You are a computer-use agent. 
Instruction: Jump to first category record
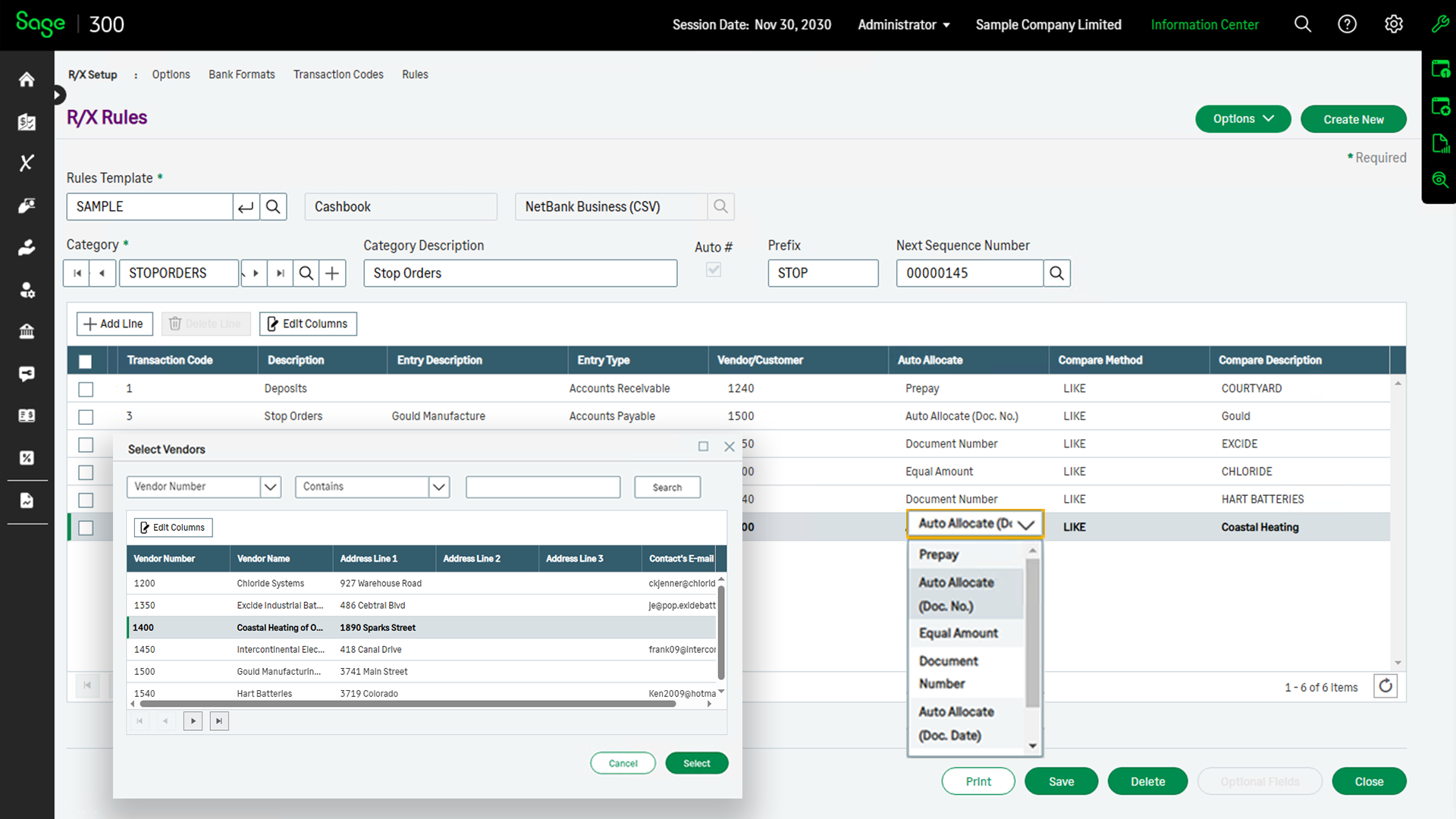[x=77, y=273]
